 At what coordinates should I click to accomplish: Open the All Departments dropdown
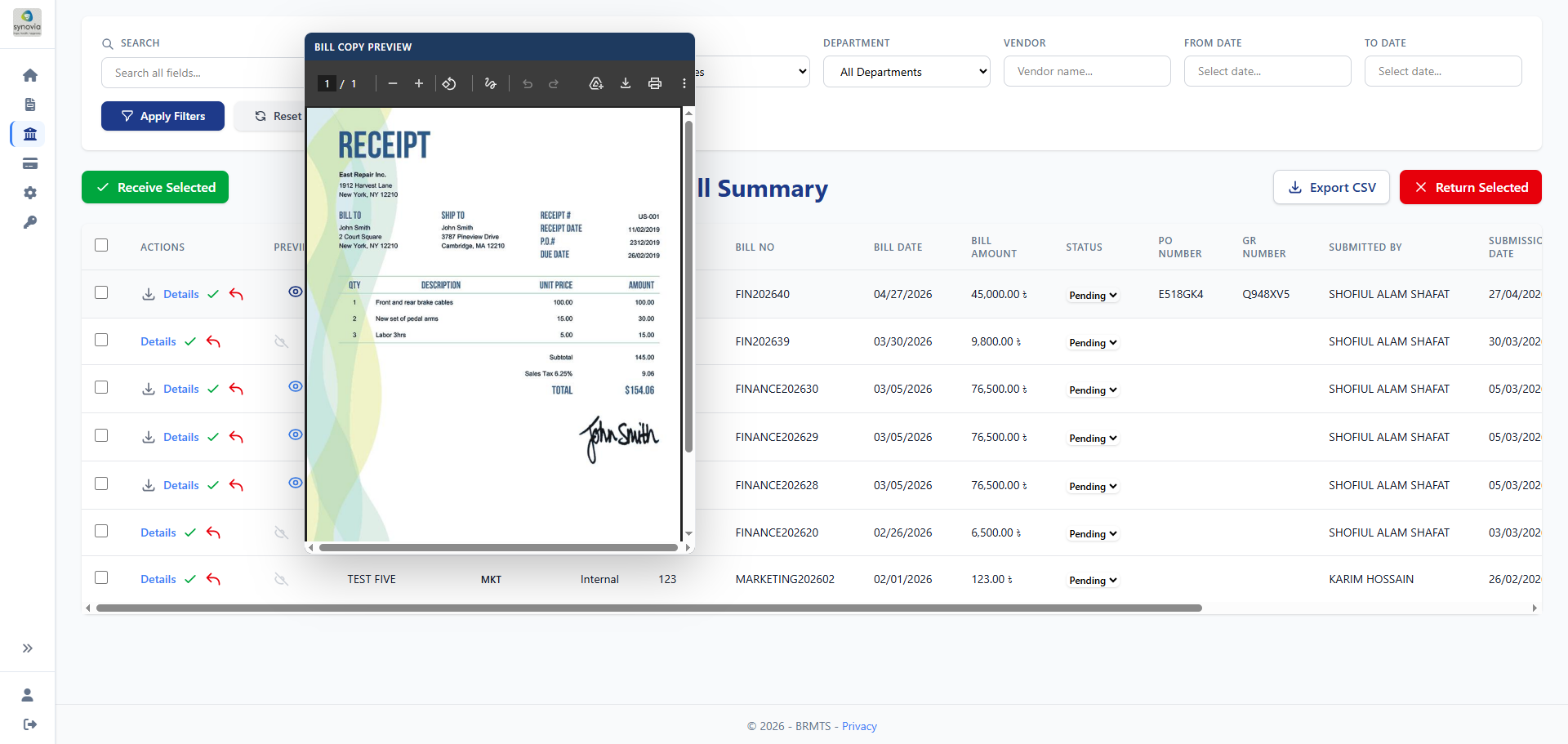point(906,72)
